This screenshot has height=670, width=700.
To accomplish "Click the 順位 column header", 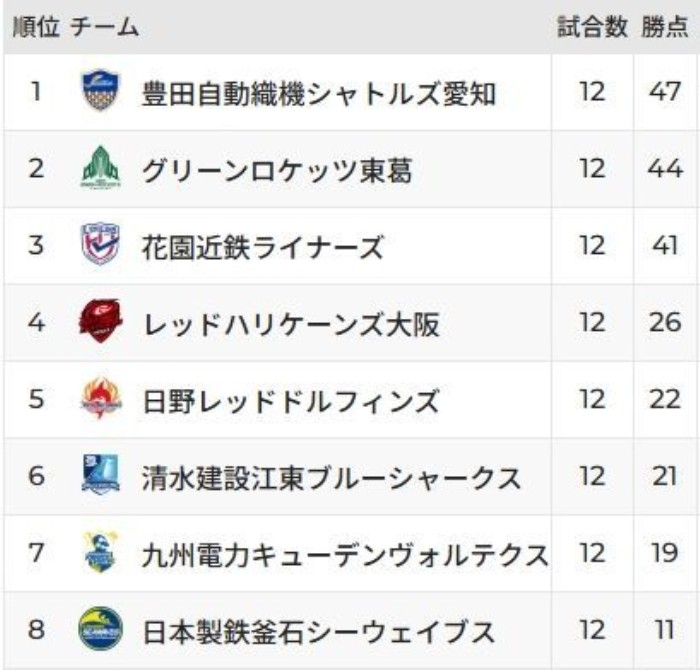I will pyautogui.click(x=36, y=27).
